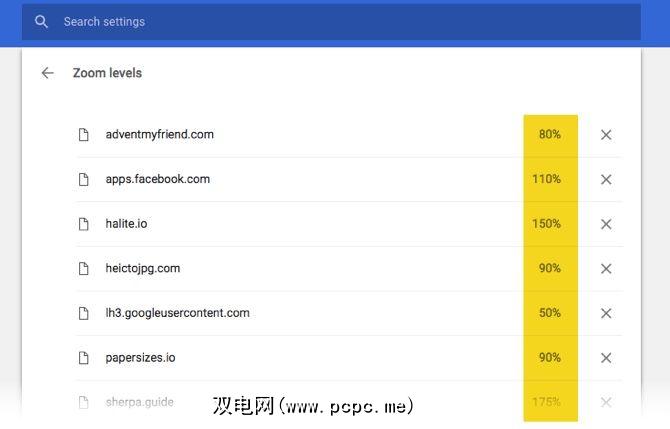Select the heictojpg.com entry text
The width and height of the screenshot is (670, 429).
(143, 268)
